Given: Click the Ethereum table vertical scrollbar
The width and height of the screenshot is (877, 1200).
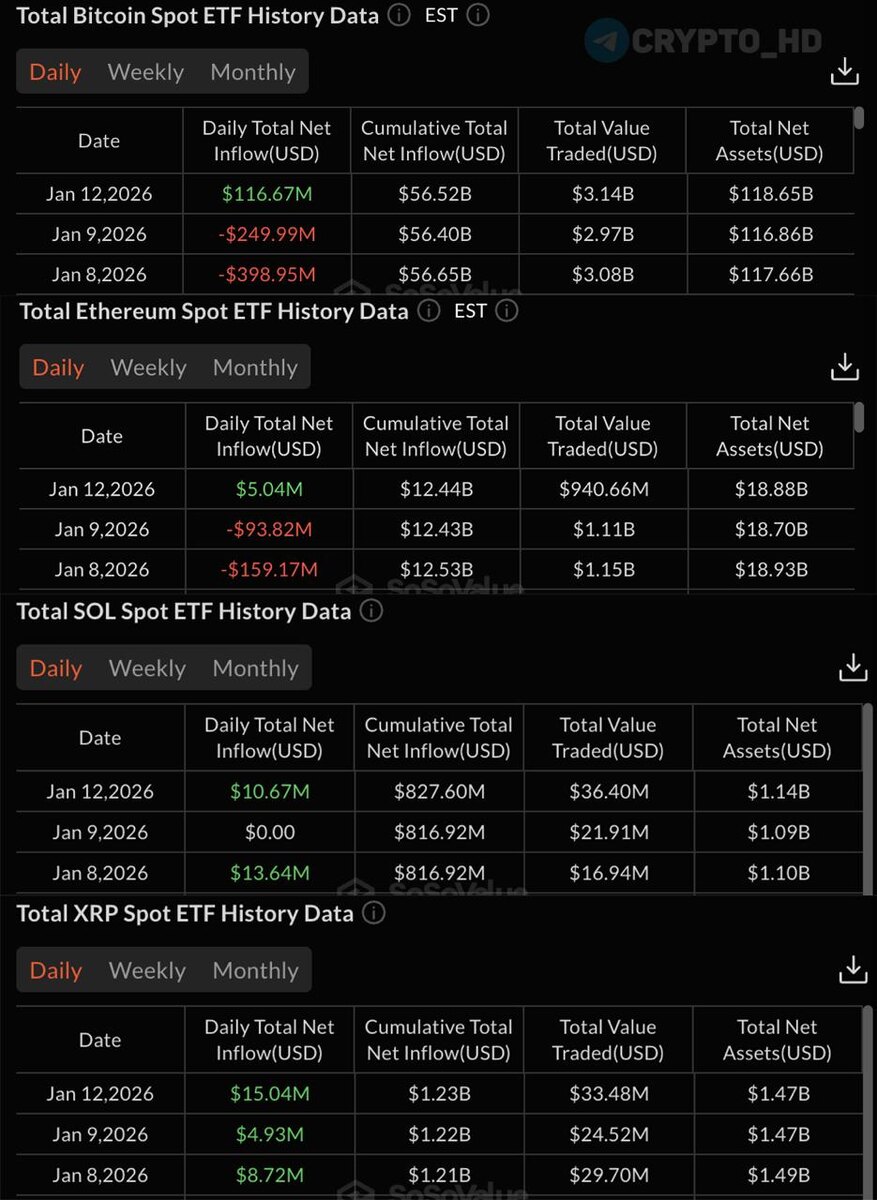Looking at the screenshot, I should (859, 416).
